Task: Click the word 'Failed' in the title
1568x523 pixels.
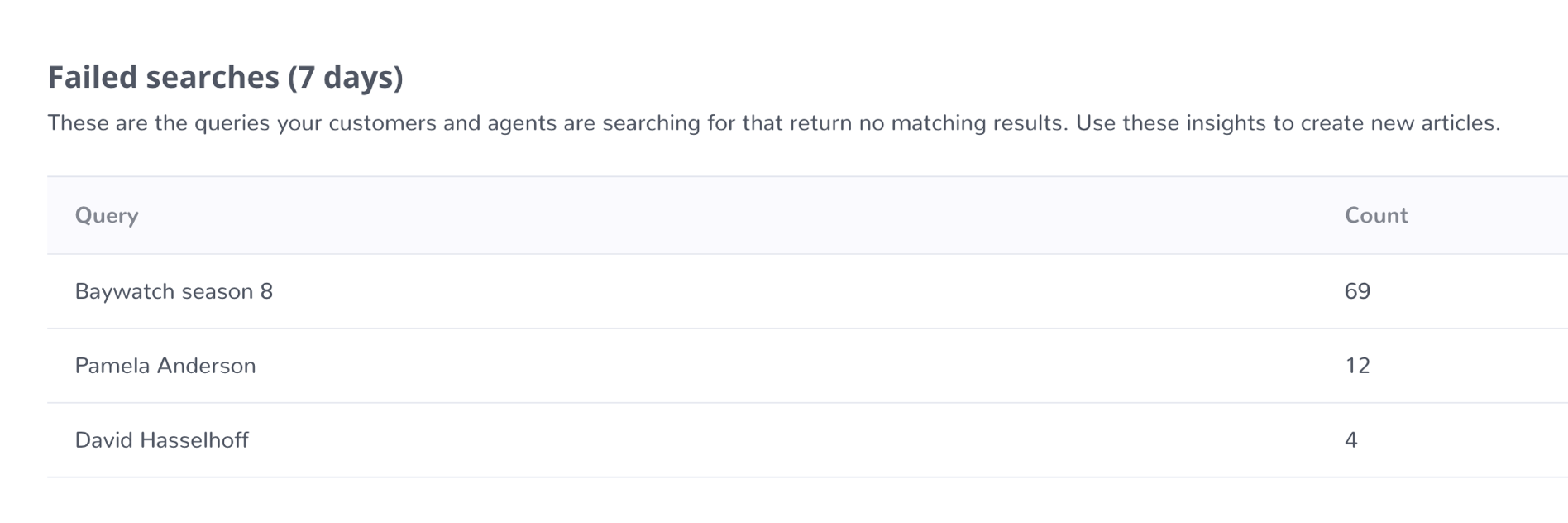Action: click(x=93, y=77)
